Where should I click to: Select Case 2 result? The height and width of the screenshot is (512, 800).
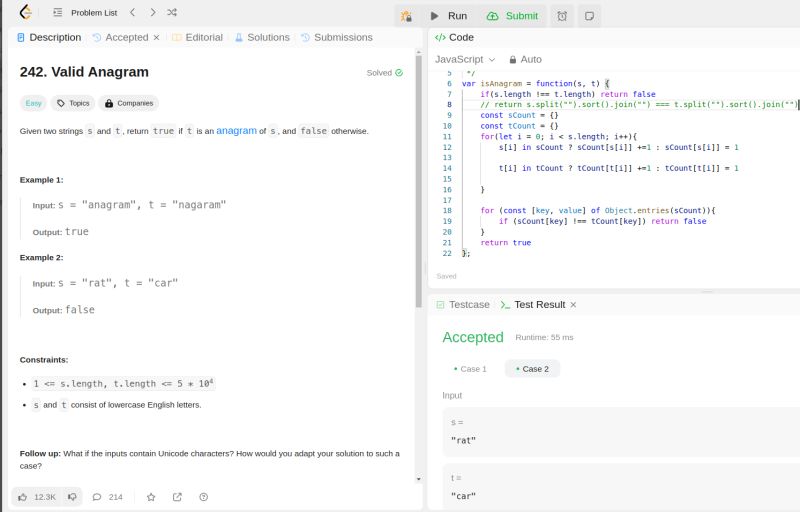pos(532,369)
